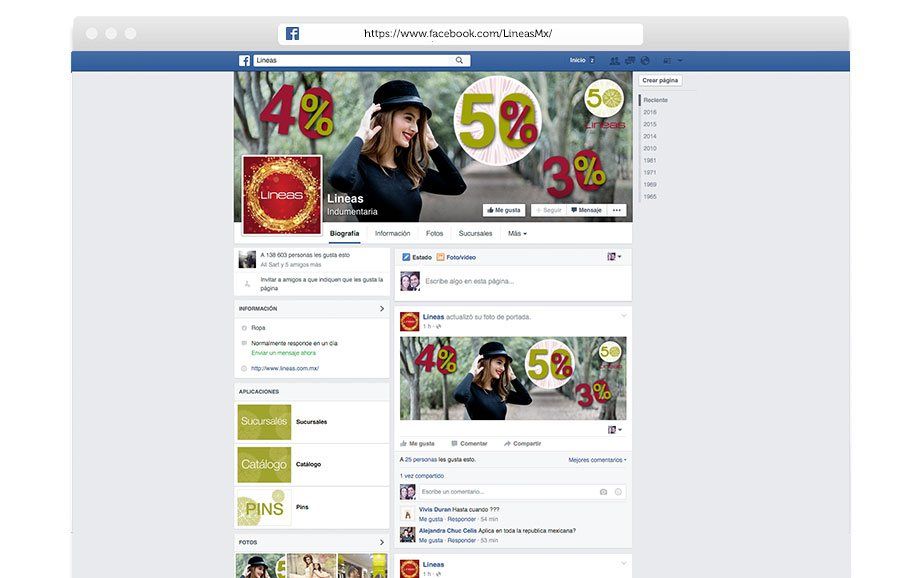Click the 25 personas likes link
Viewport: 924px width, 578px height.
[x=421, y=460]
